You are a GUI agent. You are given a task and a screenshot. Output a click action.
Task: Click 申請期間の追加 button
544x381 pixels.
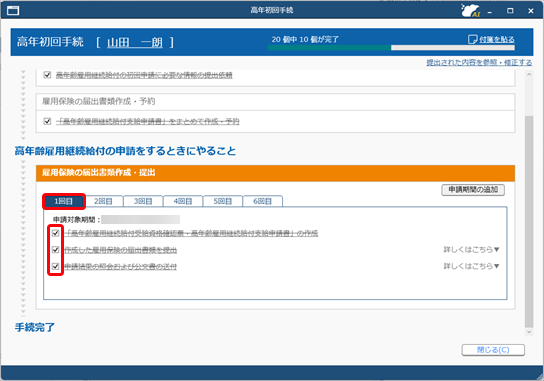click(473, 190)
